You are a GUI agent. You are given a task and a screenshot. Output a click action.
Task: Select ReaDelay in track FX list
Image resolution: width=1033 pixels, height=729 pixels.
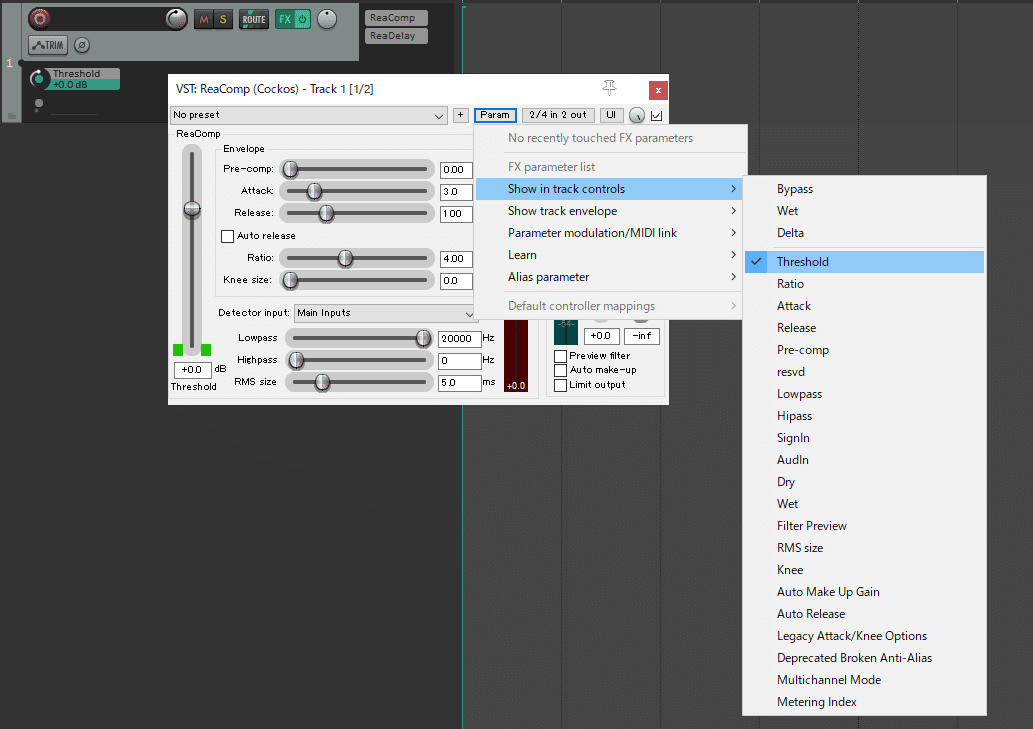click(396, 36)
